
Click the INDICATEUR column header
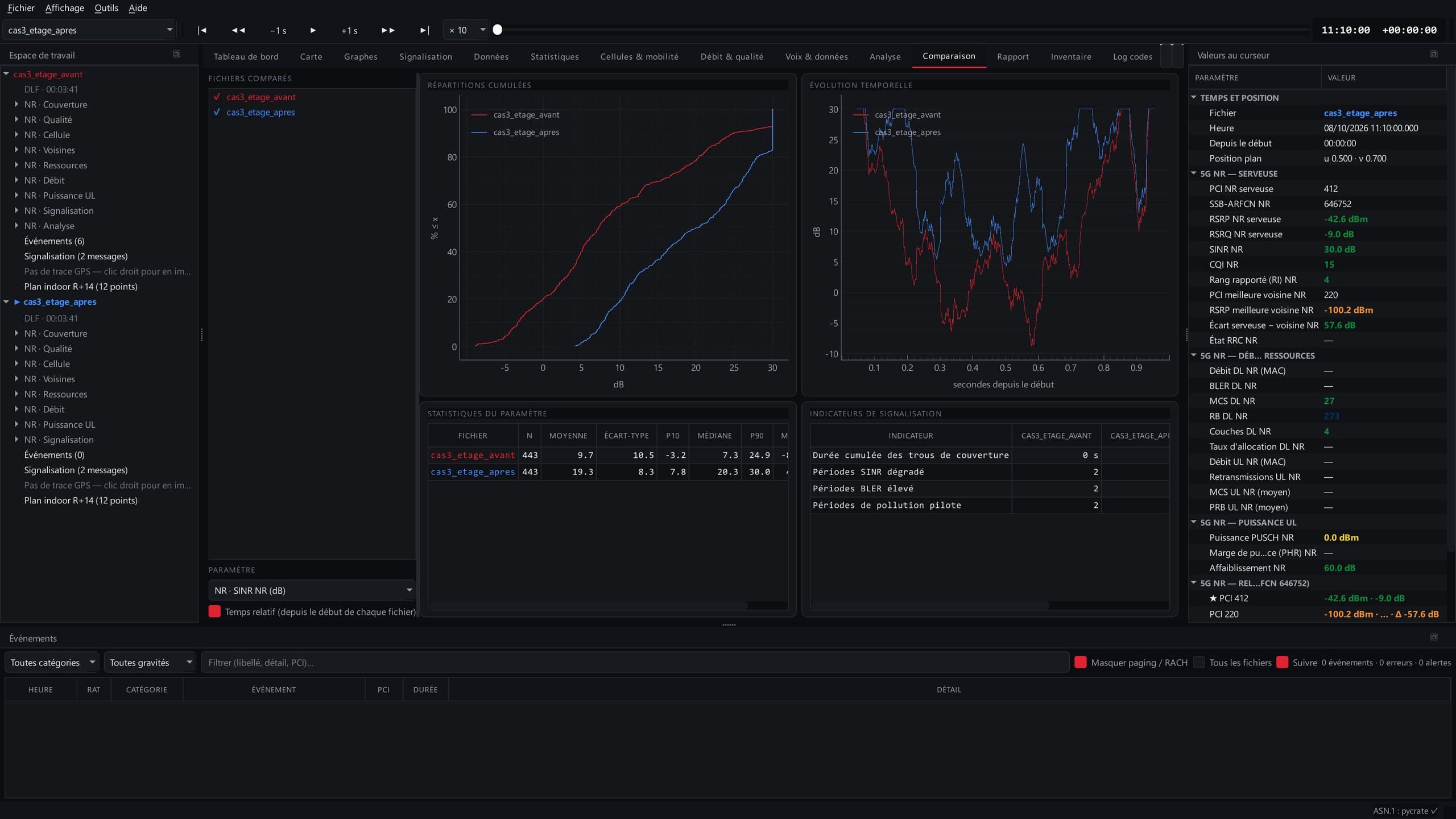tap(911, 436)
